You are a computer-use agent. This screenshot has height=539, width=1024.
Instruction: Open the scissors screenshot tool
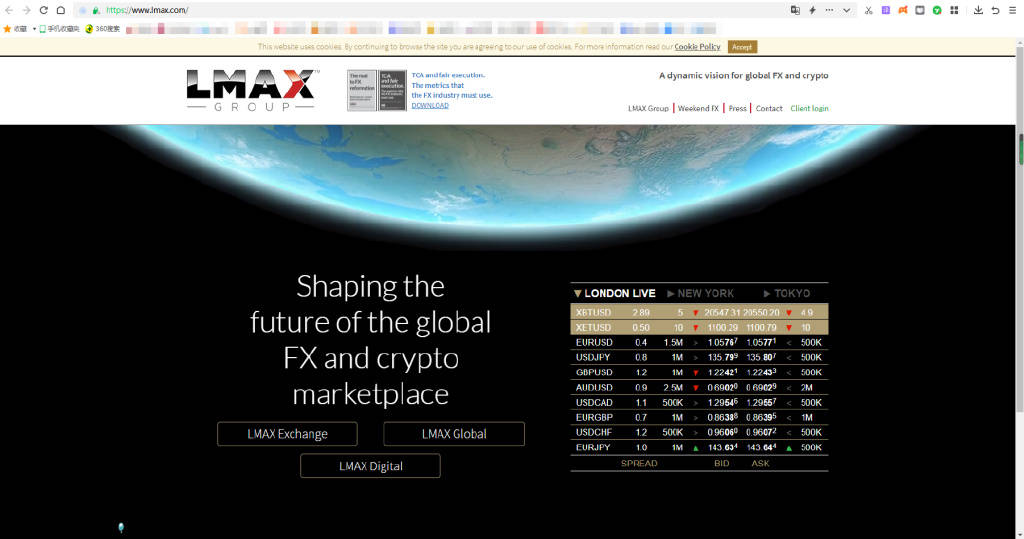point(869,10)
